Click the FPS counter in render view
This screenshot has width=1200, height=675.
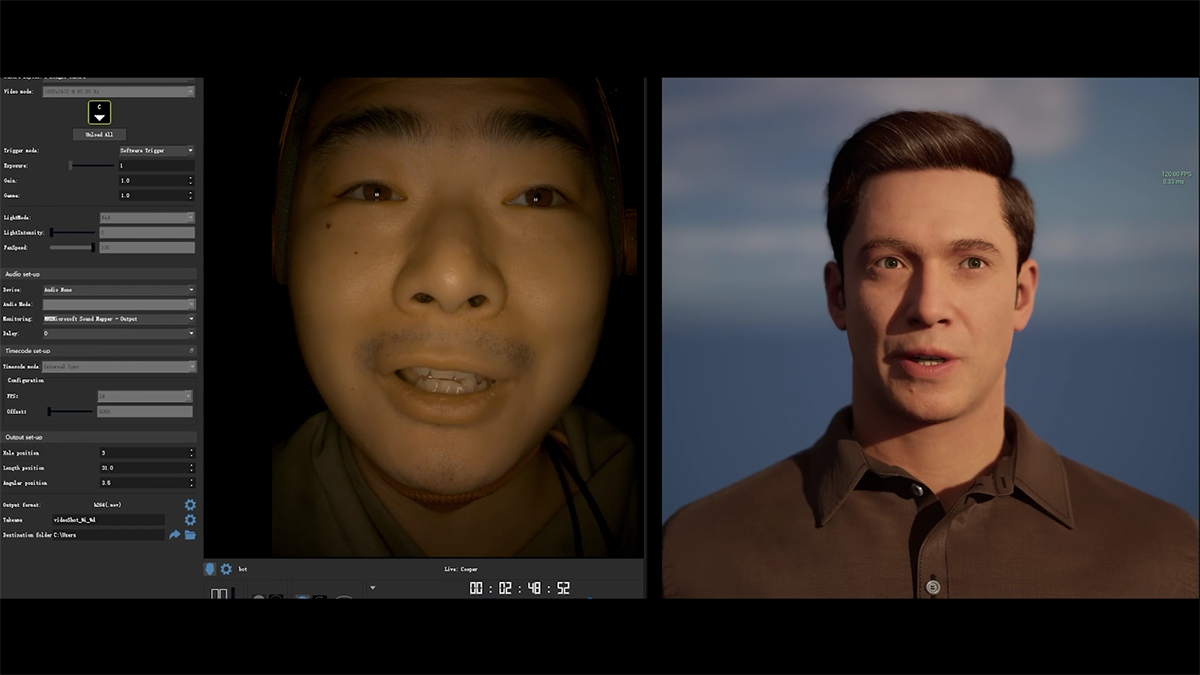tap(1176, 177)
